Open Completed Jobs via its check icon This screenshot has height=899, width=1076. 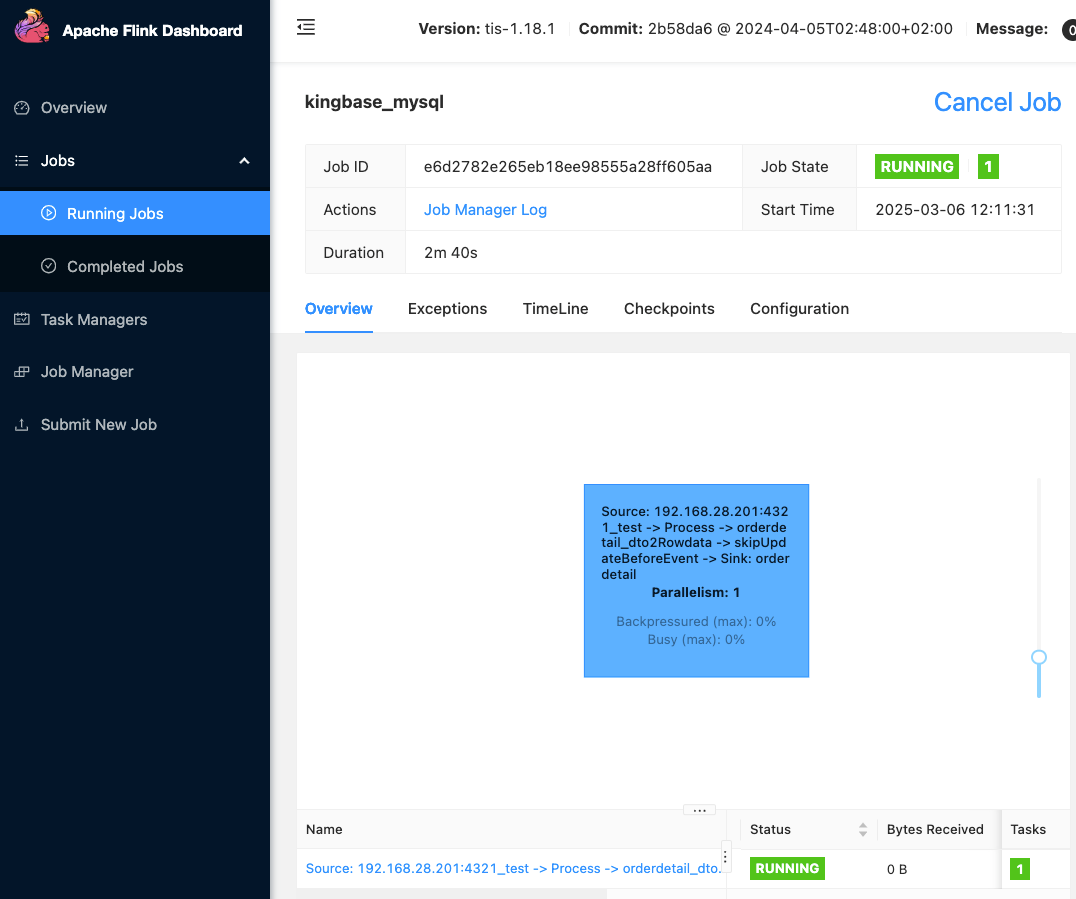[47, 266]
